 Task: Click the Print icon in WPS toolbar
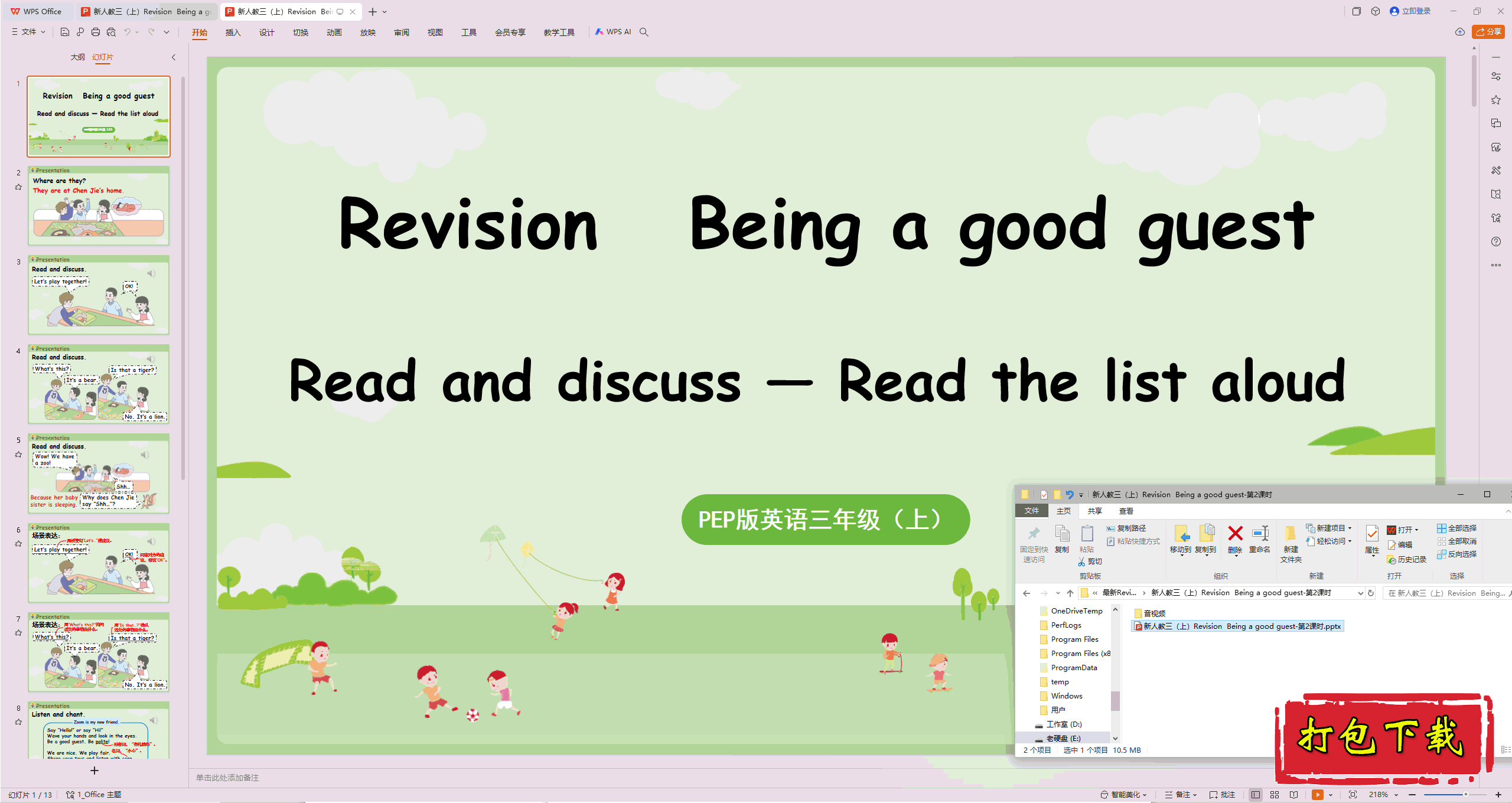[x=96, y=32]
